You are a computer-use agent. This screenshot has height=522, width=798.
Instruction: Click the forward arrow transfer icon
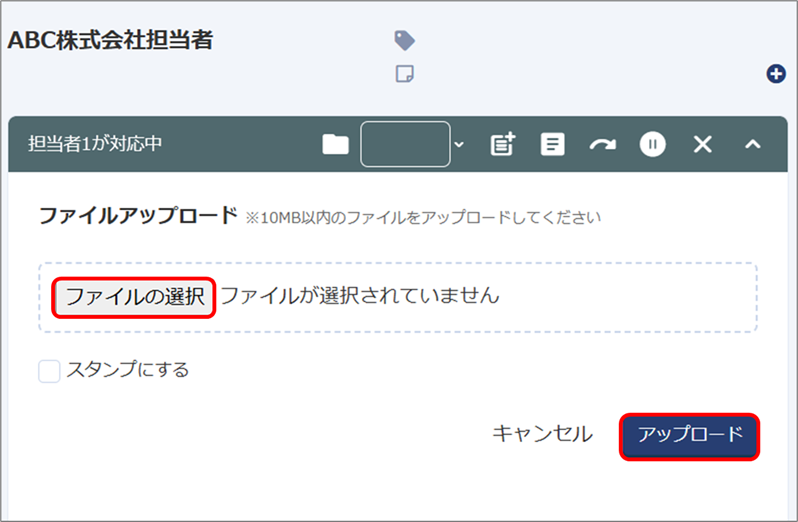click(603, 145)
